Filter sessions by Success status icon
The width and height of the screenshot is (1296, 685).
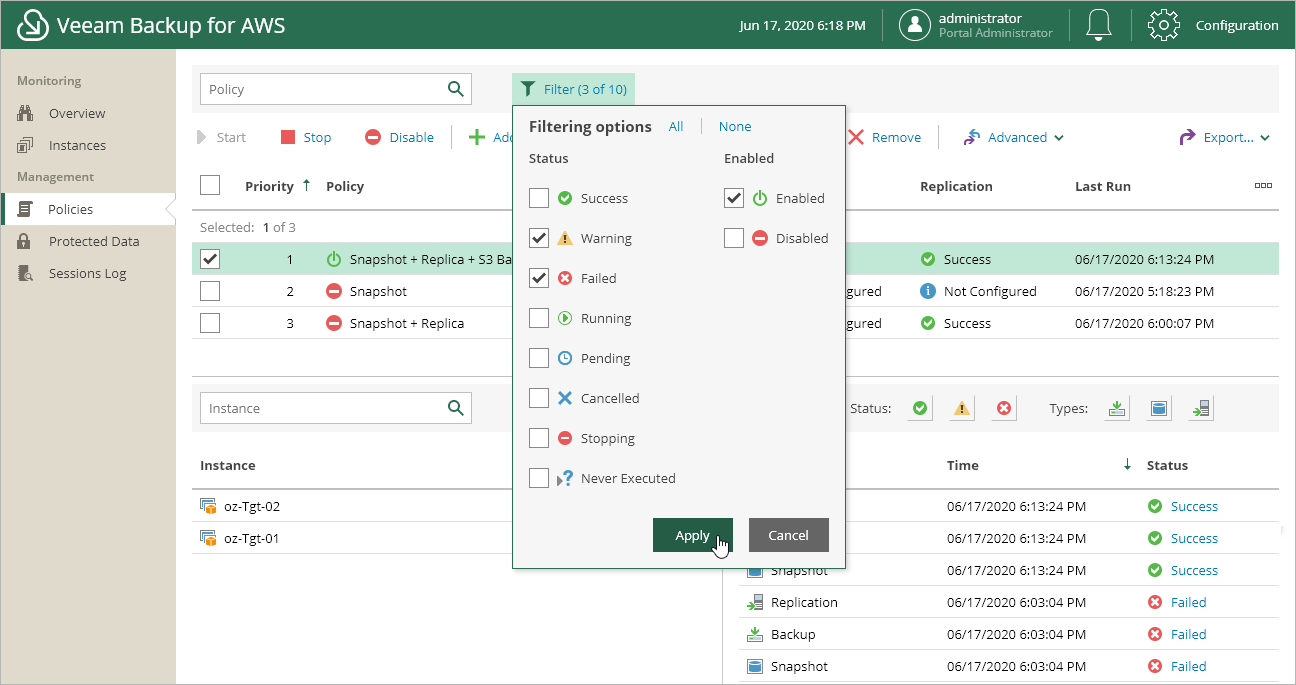(x=920, y=408)
